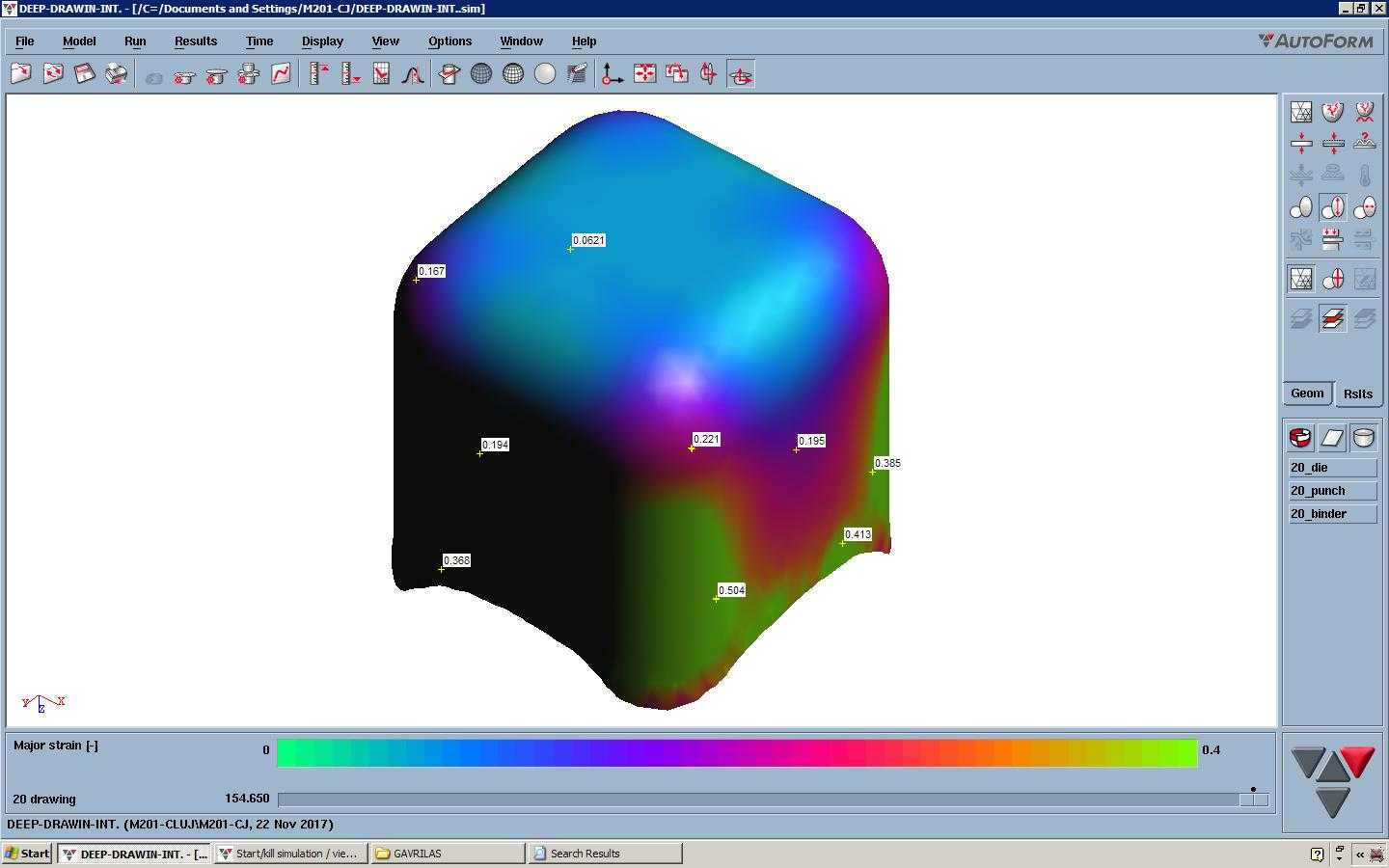
Task: Save the simulation with the floppy disk icon
Action: pyautogui.click(x=85, y=74)
